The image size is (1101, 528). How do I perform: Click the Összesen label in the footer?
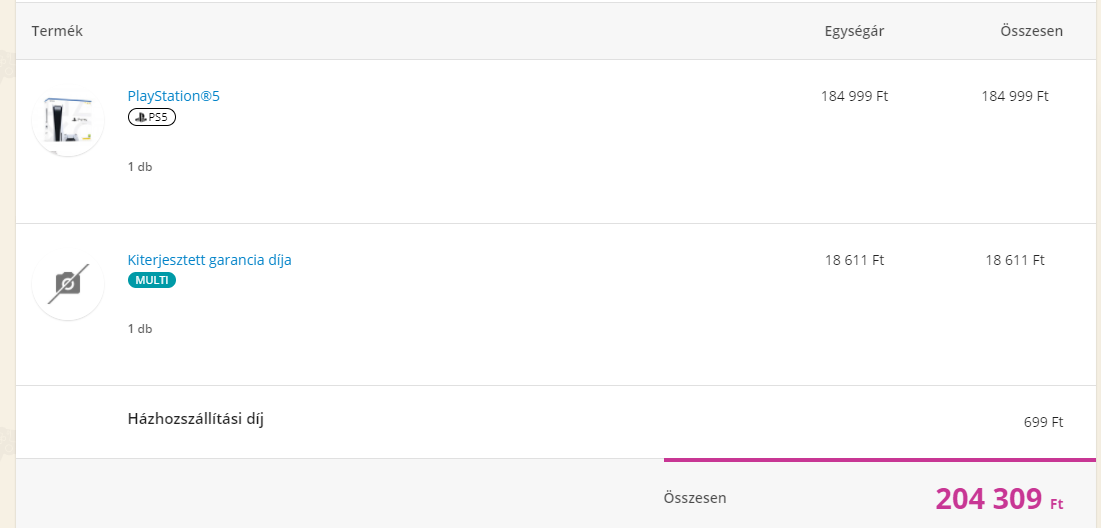[x=695, y=497]
